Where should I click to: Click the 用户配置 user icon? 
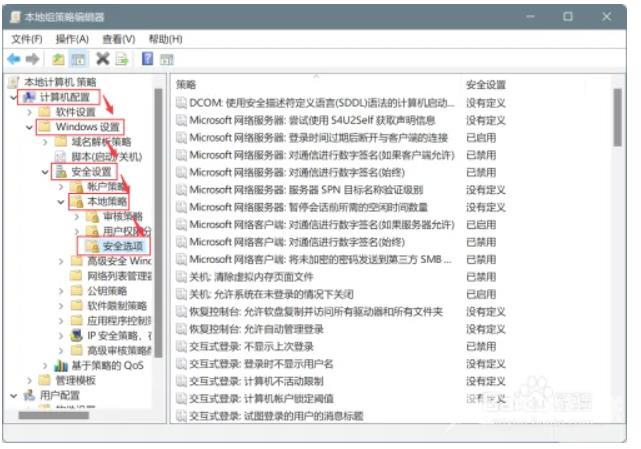pos(29,395)
